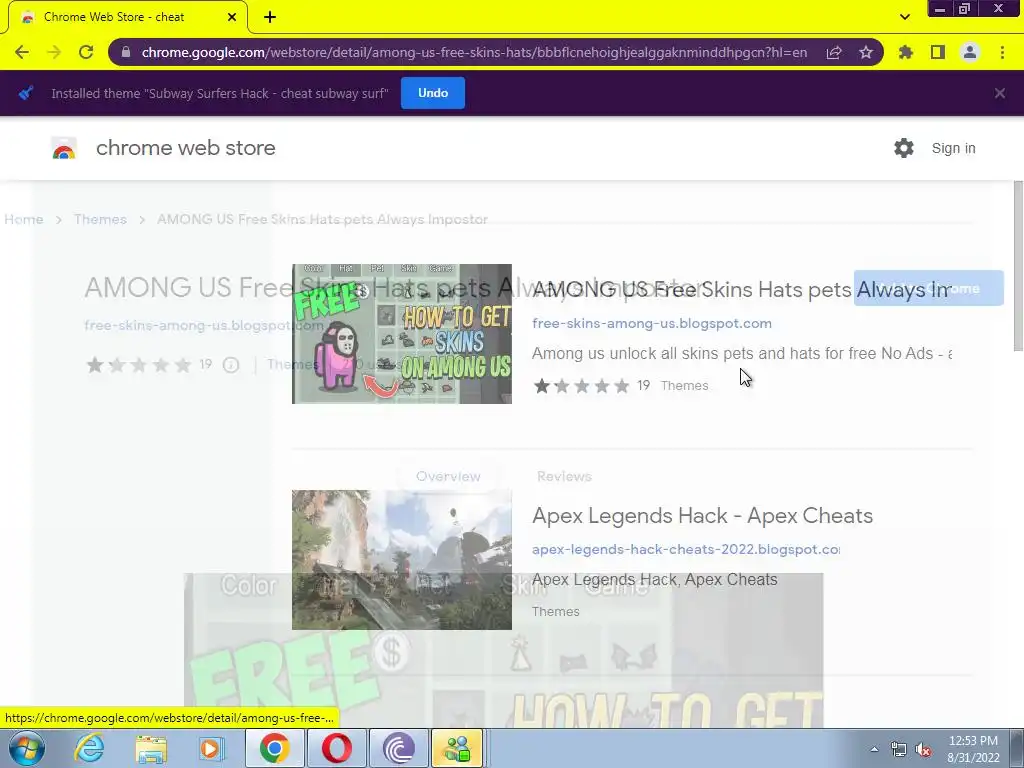Select the Chrome Web Store - cheat tab
Image resolution: width=1024 pixels, height=768 pixels.
[128, 17]
